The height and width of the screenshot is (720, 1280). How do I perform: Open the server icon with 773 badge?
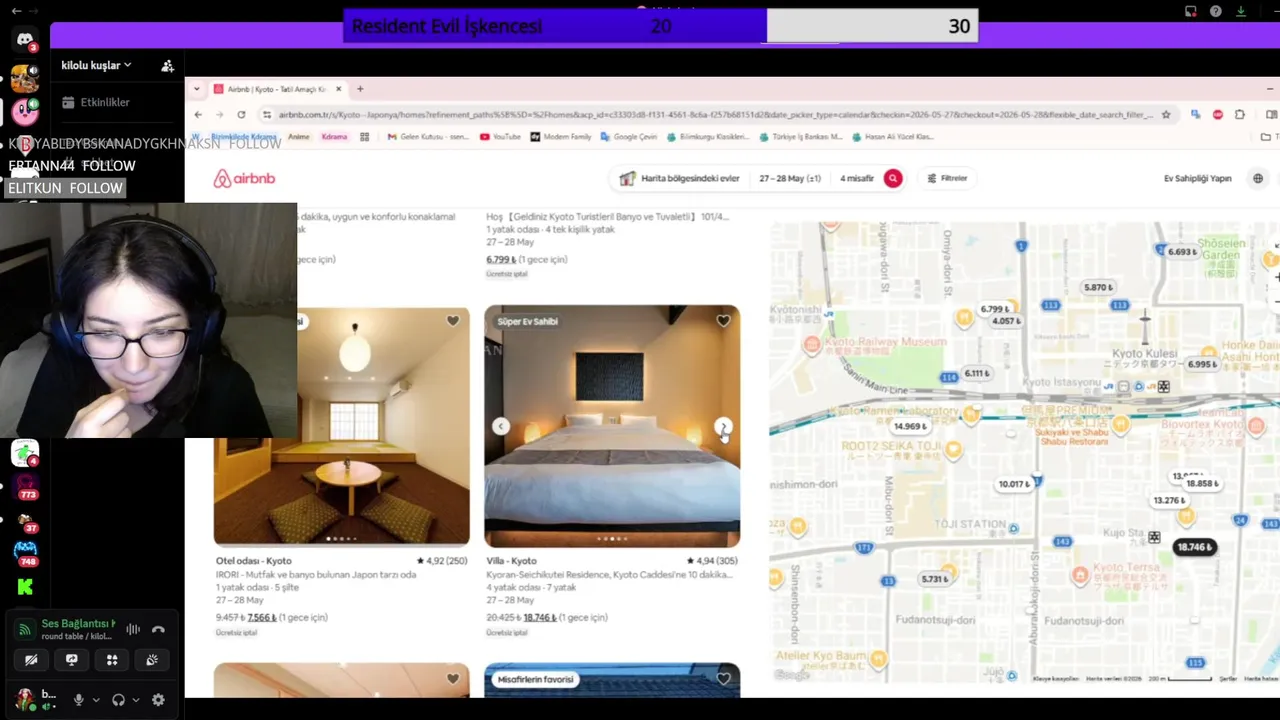(x=25, y=486)
